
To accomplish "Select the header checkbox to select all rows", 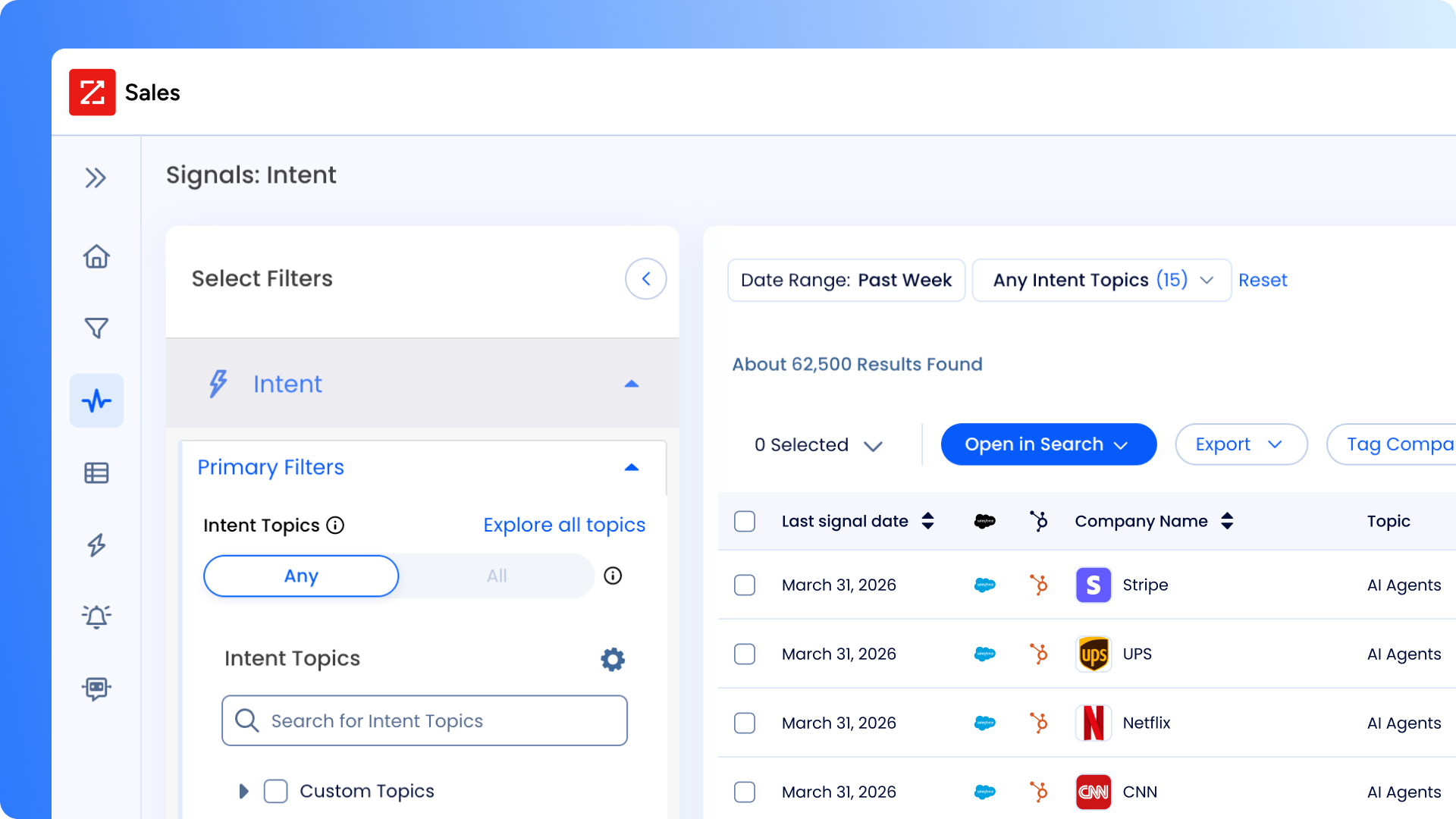I will coord(745,521).
